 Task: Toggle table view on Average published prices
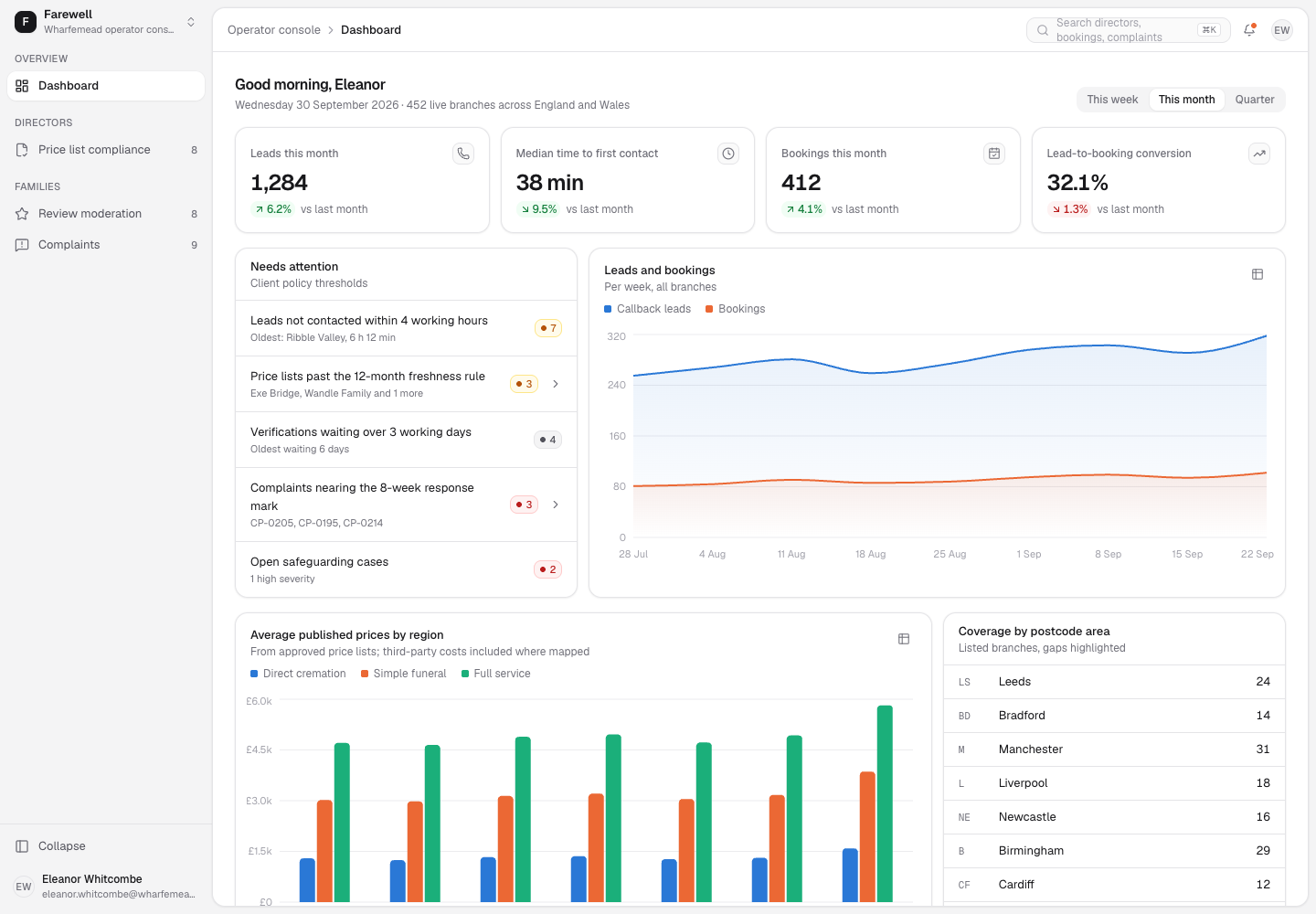(904, 639)
